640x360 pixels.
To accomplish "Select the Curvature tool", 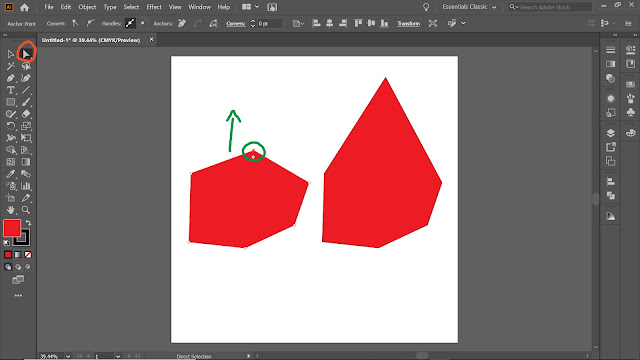I will [26, 78].
